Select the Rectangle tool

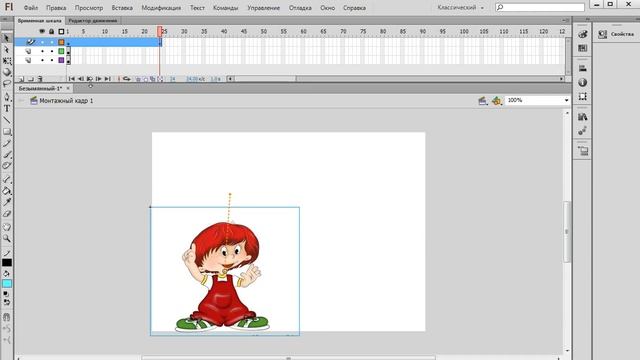tap(7, 132)
